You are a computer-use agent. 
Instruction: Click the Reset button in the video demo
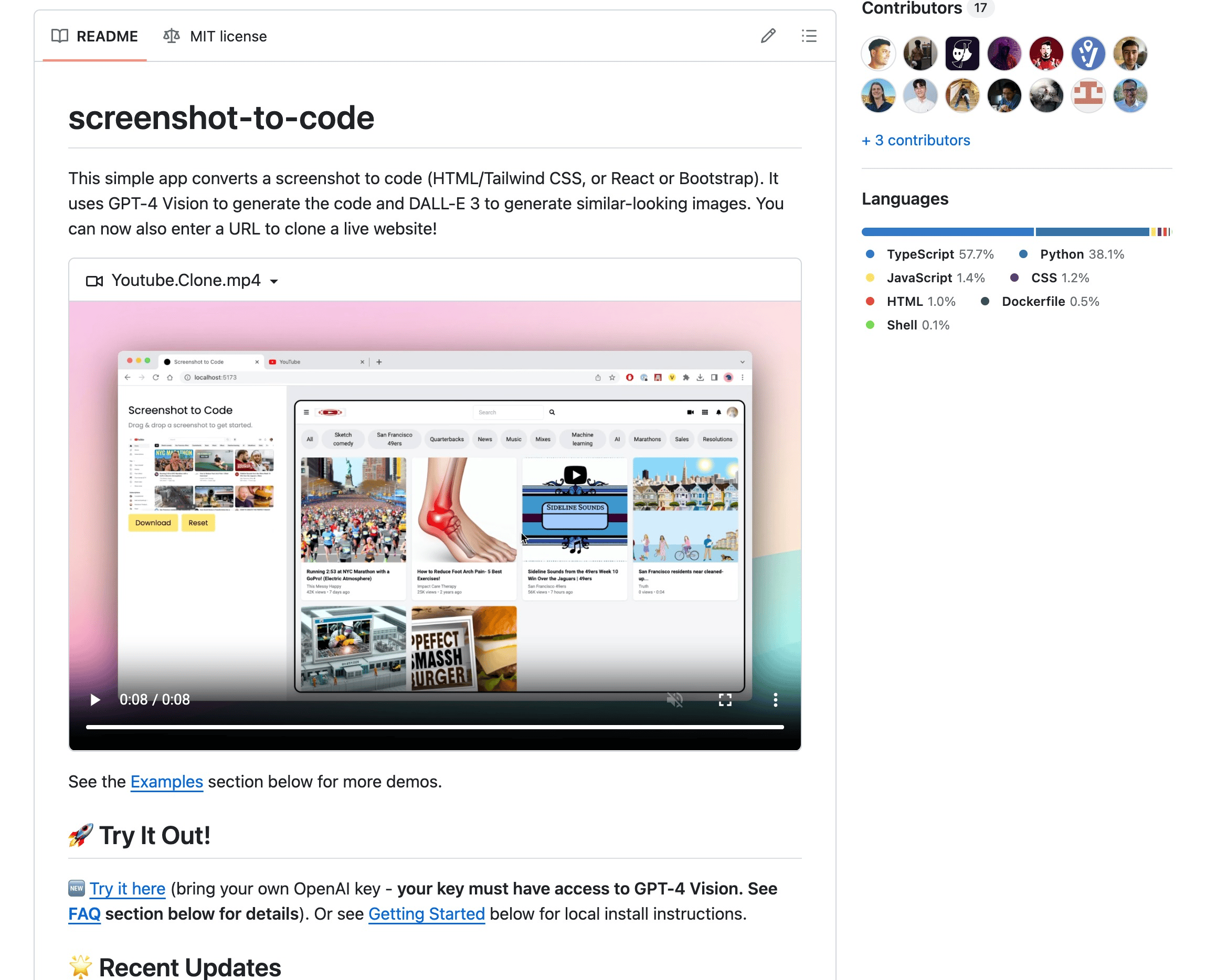(198, 523)
